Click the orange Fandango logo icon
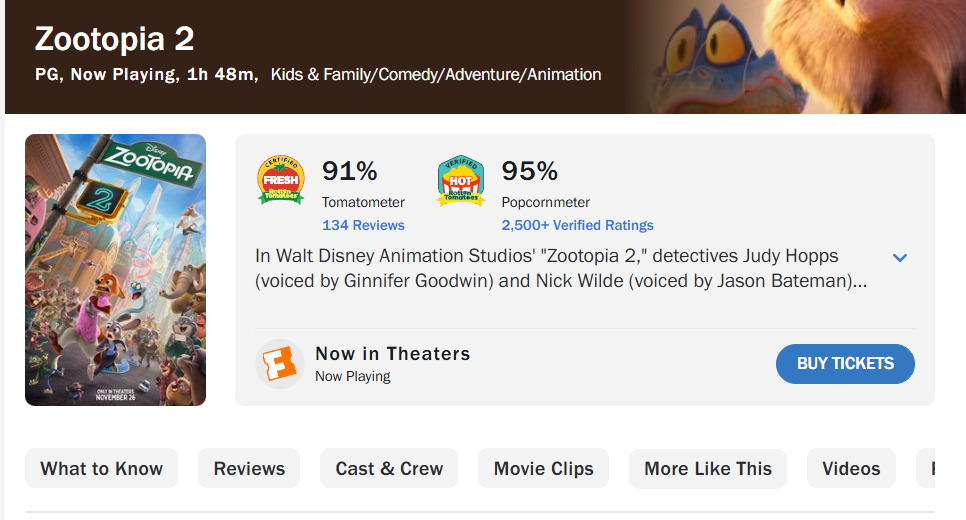This screenshot has width=966, height=520. pos(280,364)
